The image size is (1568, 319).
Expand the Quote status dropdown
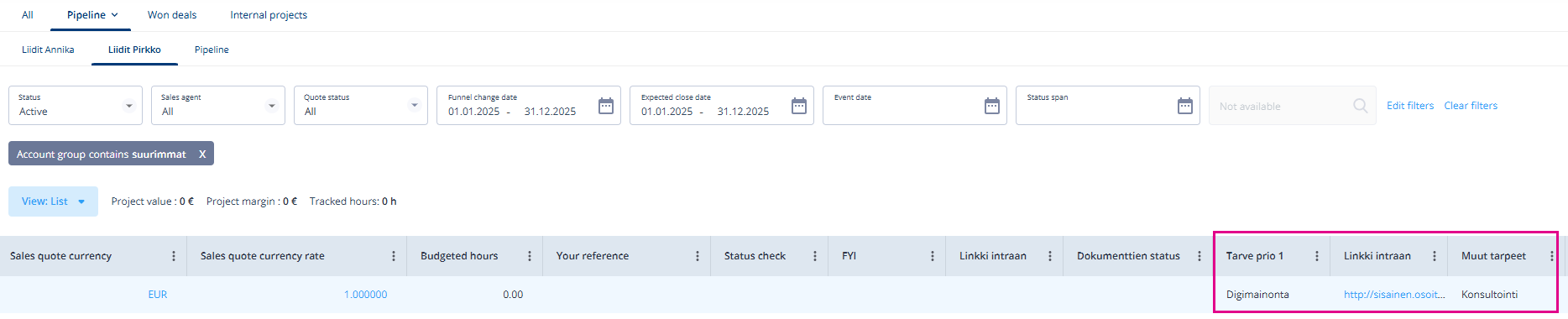click(x=414, y=106)
